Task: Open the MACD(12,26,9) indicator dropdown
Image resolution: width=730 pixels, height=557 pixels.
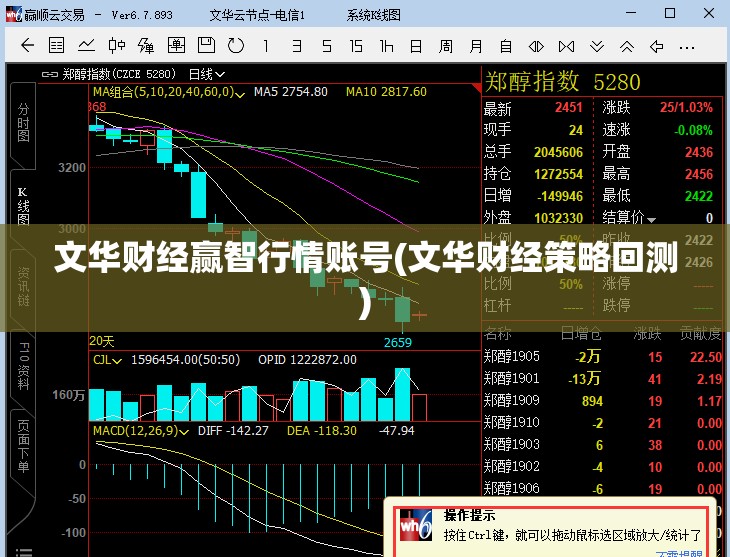Action: point(141,431)
